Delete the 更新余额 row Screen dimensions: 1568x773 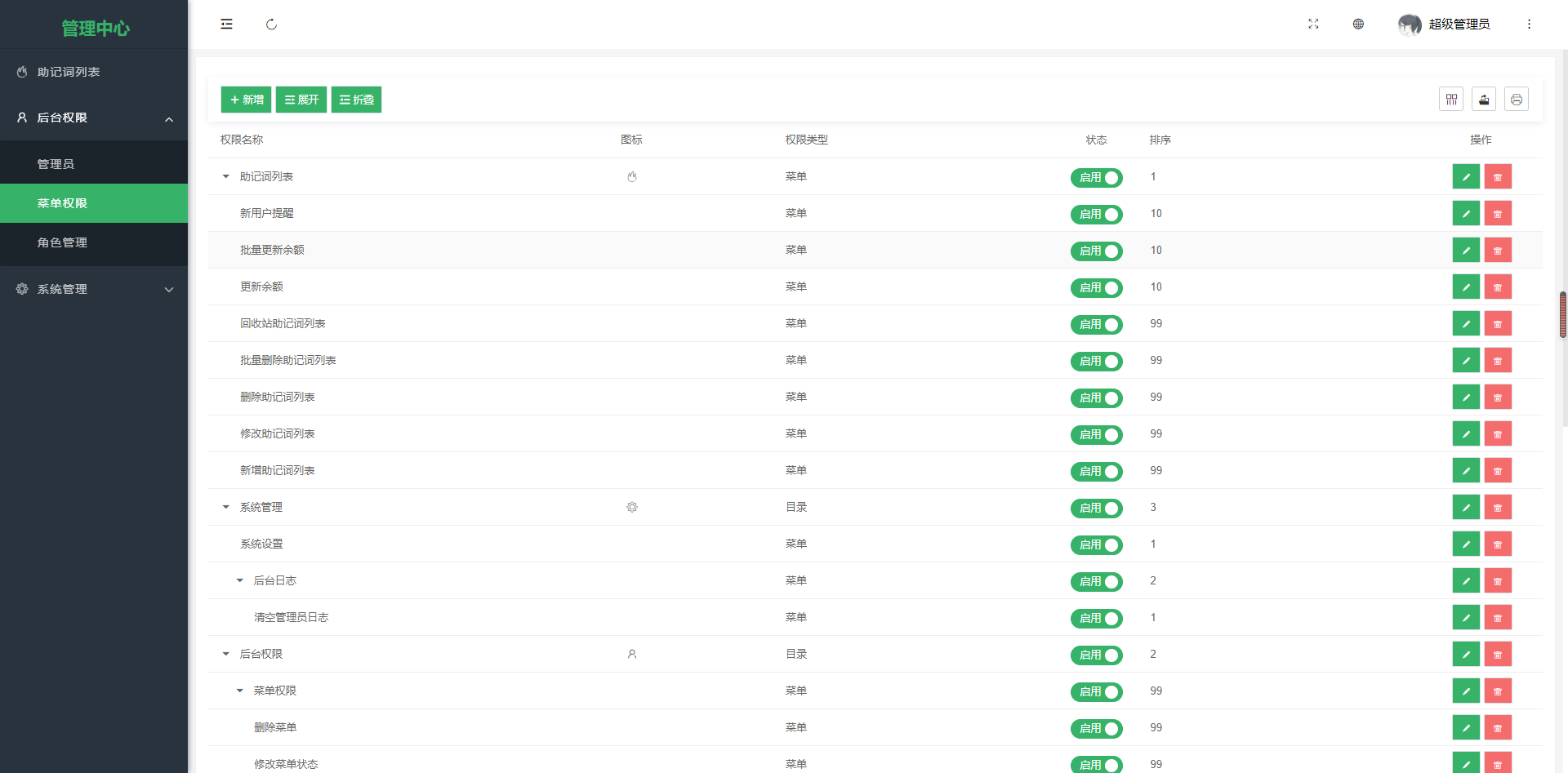coord(1498,287)
